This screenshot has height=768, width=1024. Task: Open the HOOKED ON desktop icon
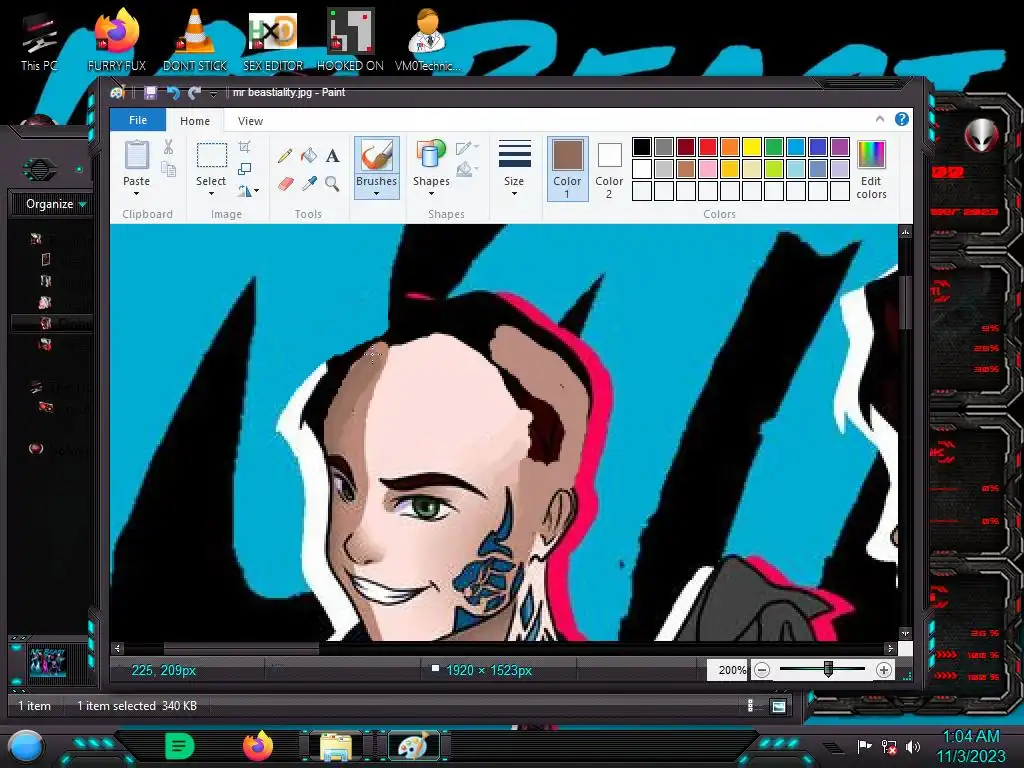pyautogui.click(x=350, y=39)
